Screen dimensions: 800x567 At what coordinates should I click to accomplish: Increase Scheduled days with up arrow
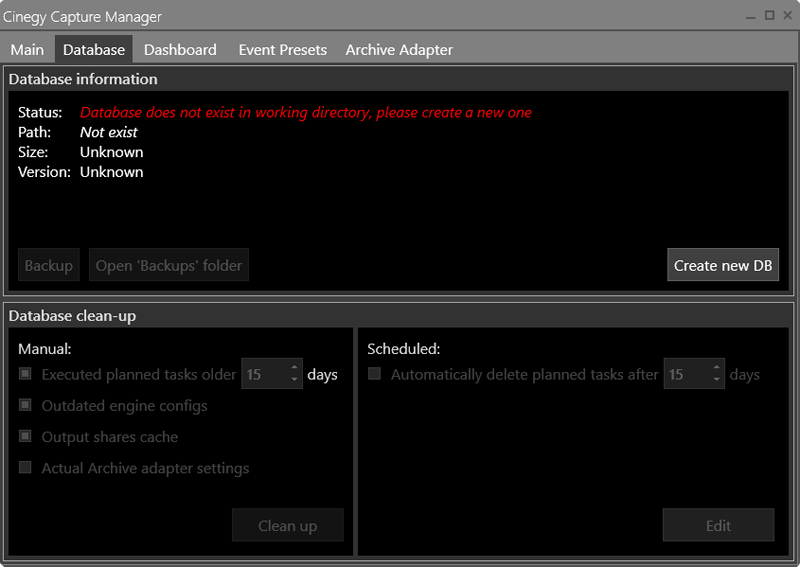pyautogui.click(x=717, y=367)
